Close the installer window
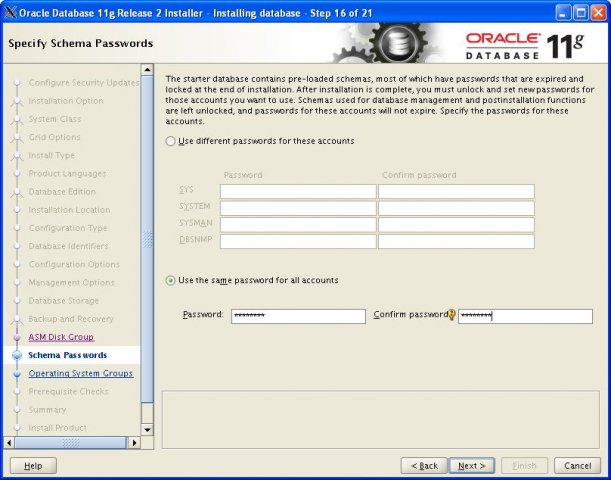The width and height of the screenshot is (611, 480). [x=598, y=12]
